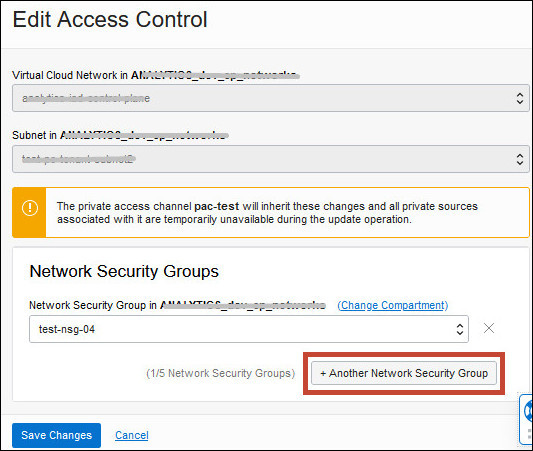Click the pac-test warning message text
Screen dimensions: 533x451
(x=267, y=213)
